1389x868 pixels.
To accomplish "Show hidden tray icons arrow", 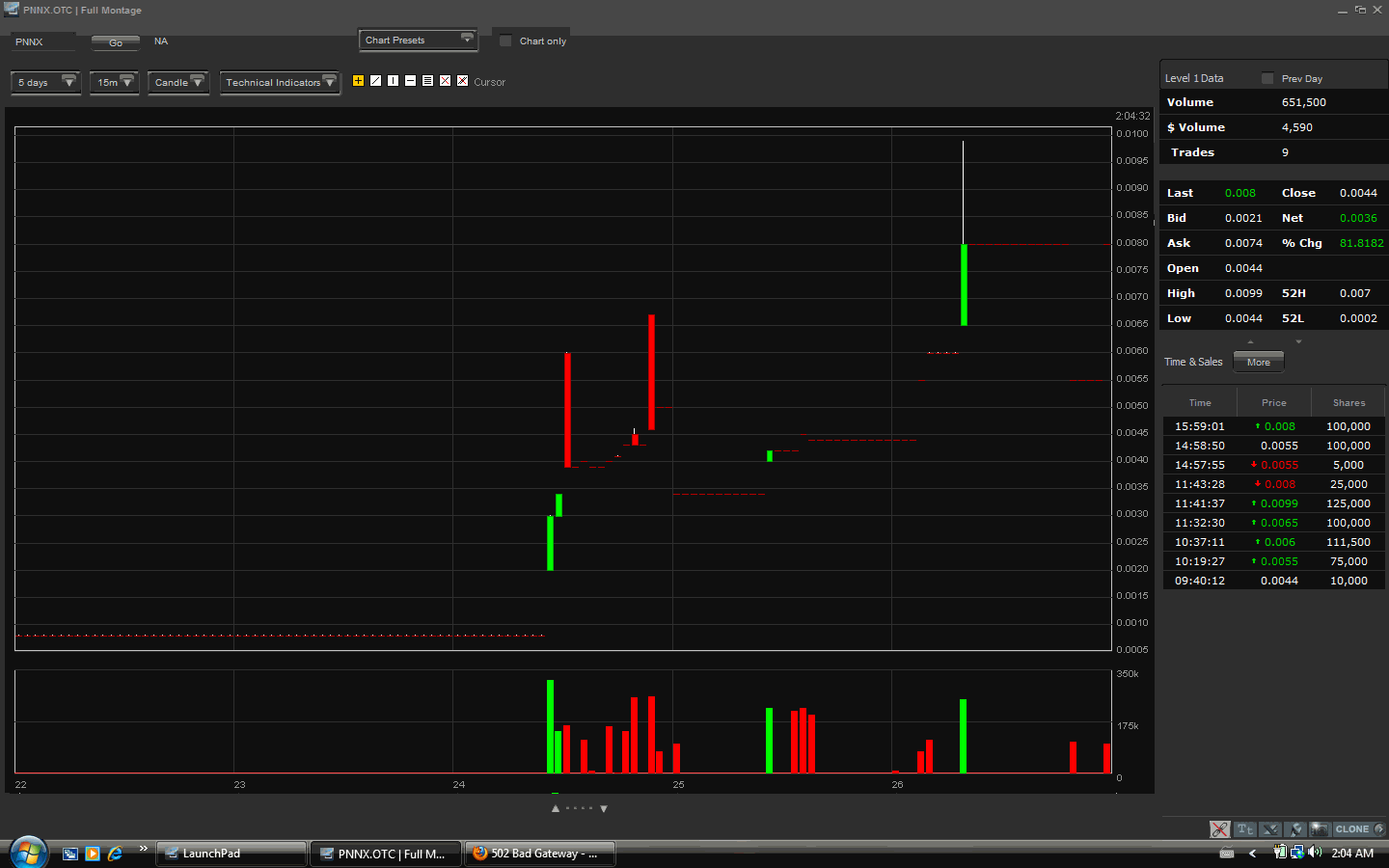I will (x=1252, y=854).
